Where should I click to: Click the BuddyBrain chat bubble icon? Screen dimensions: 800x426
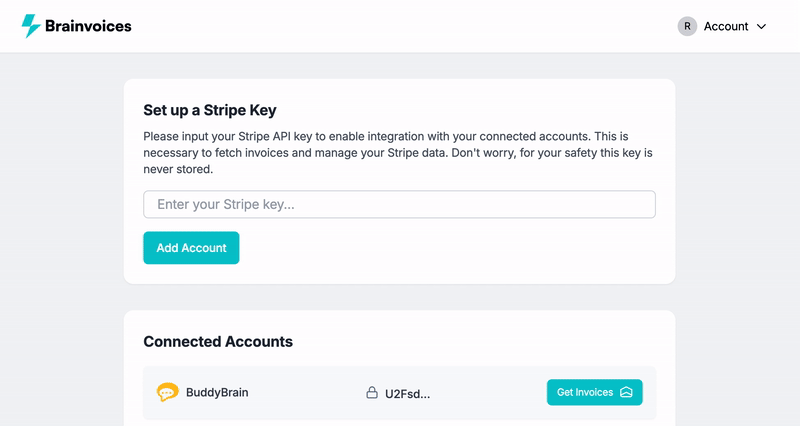[x=167, y=392]
